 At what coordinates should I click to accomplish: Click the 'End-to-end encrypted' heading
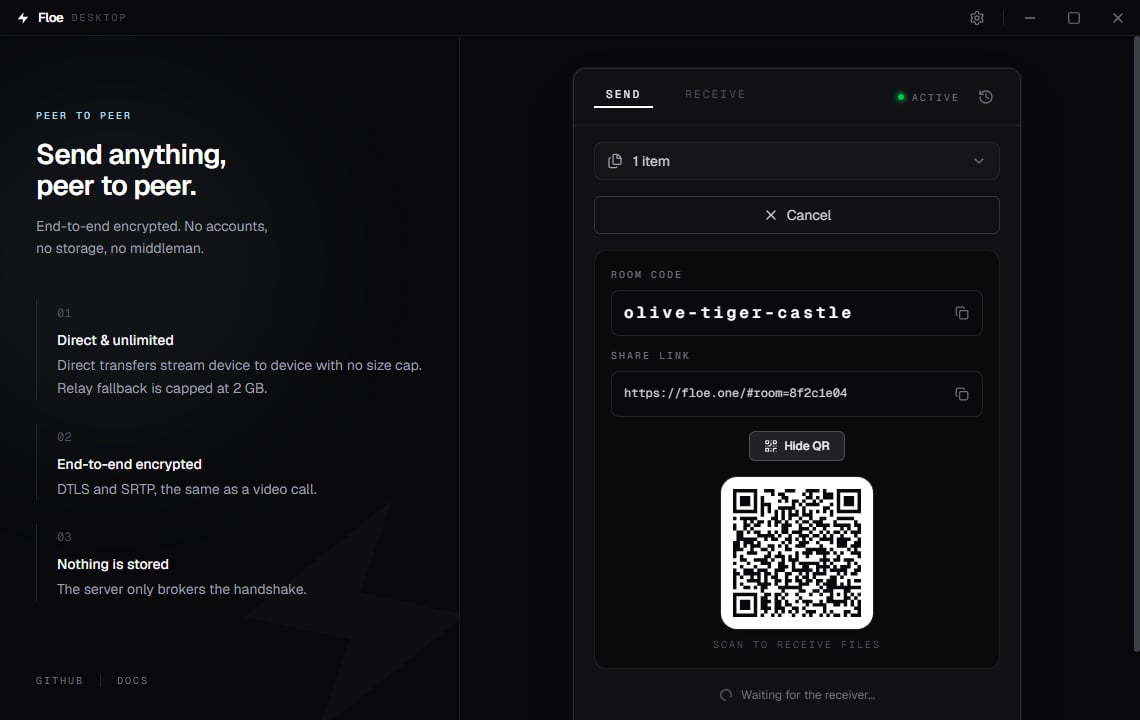(x=129, y=464)
